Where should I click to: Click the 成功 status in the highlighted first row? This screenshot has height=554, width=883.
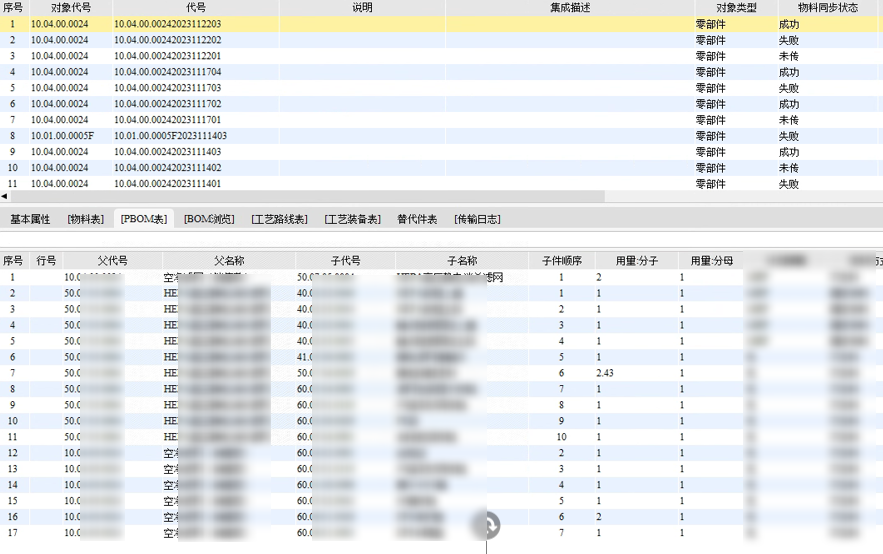789,24
